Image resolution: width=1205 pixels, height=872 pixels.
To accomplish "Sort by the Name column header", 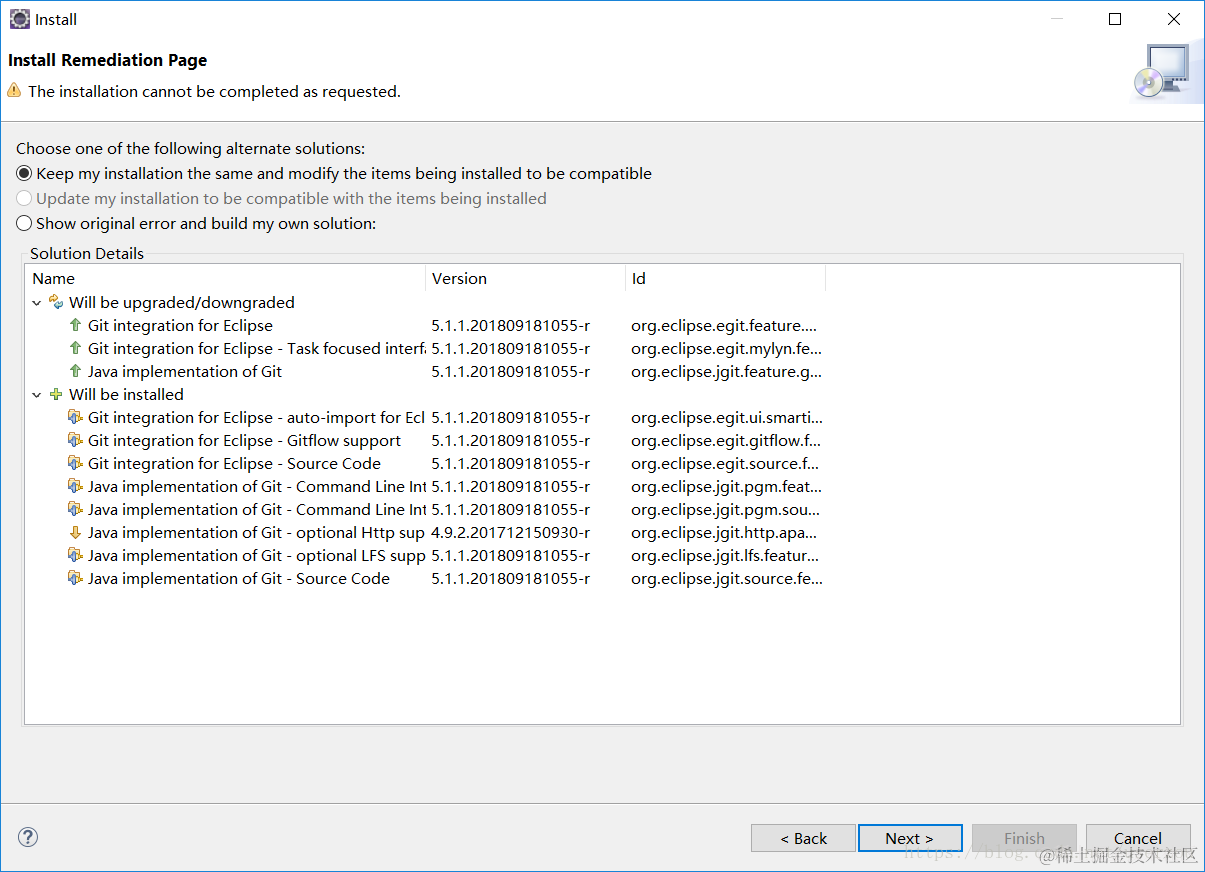I will coord(225,278).
